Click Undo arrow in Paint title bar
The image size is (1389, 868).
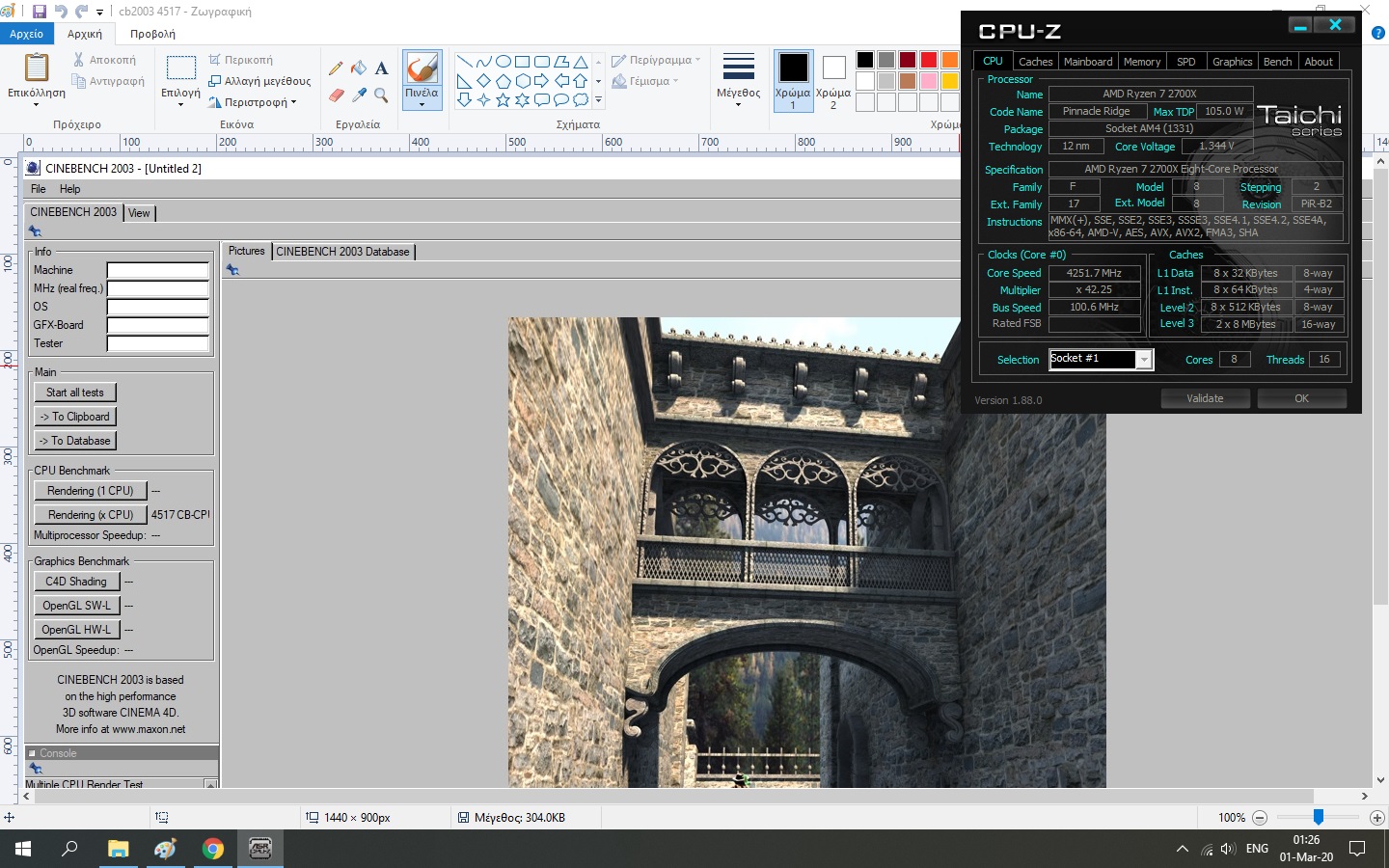point(61,12)
